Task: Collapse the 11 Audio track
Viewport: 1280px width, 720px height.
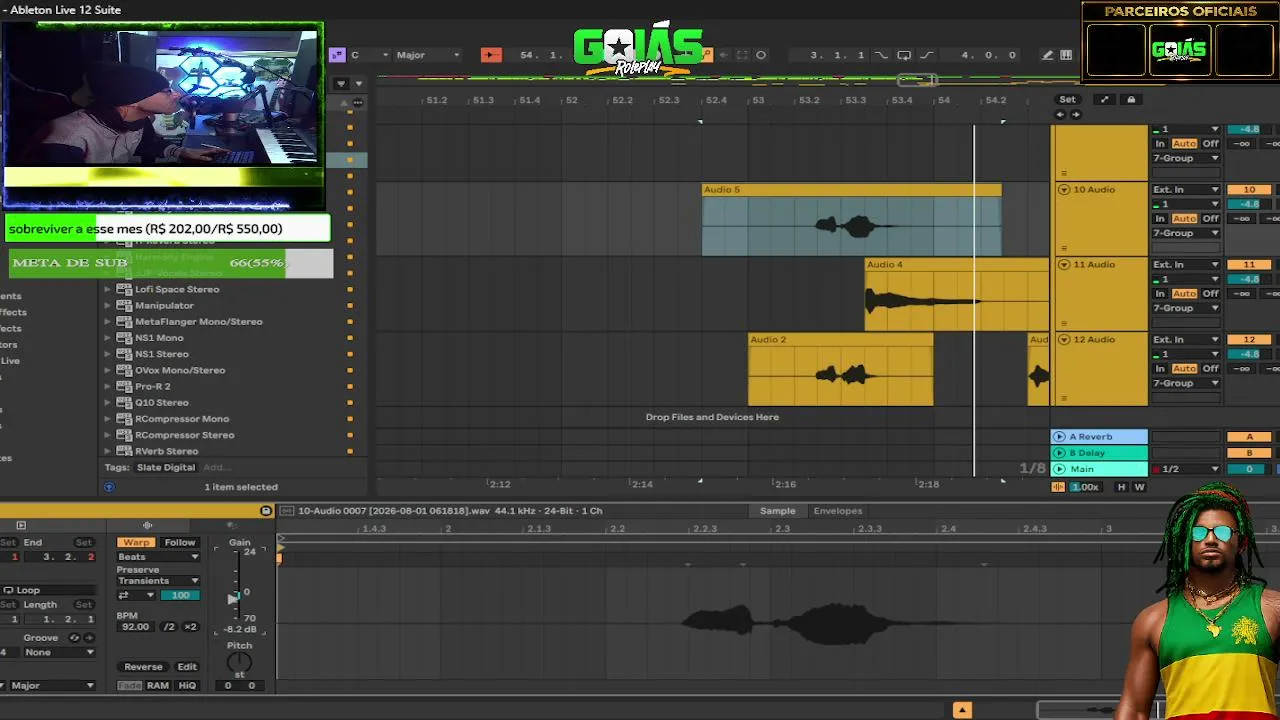Action: coord(1064,264)
